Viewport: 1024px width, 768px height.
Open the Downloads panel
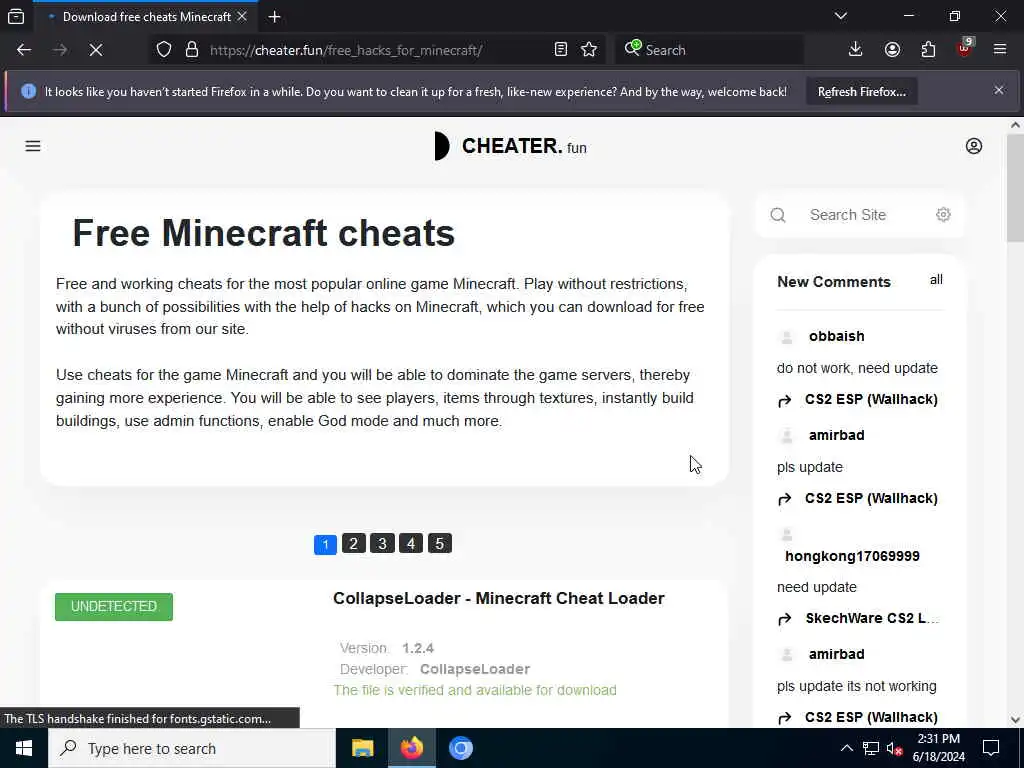coord(856,50)
